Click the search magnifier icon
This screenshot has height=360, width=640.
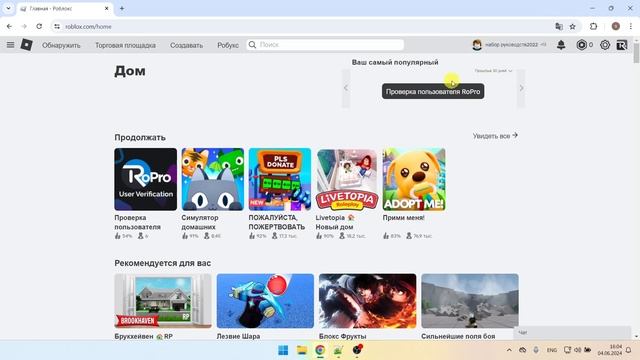[x=253, y=44]
